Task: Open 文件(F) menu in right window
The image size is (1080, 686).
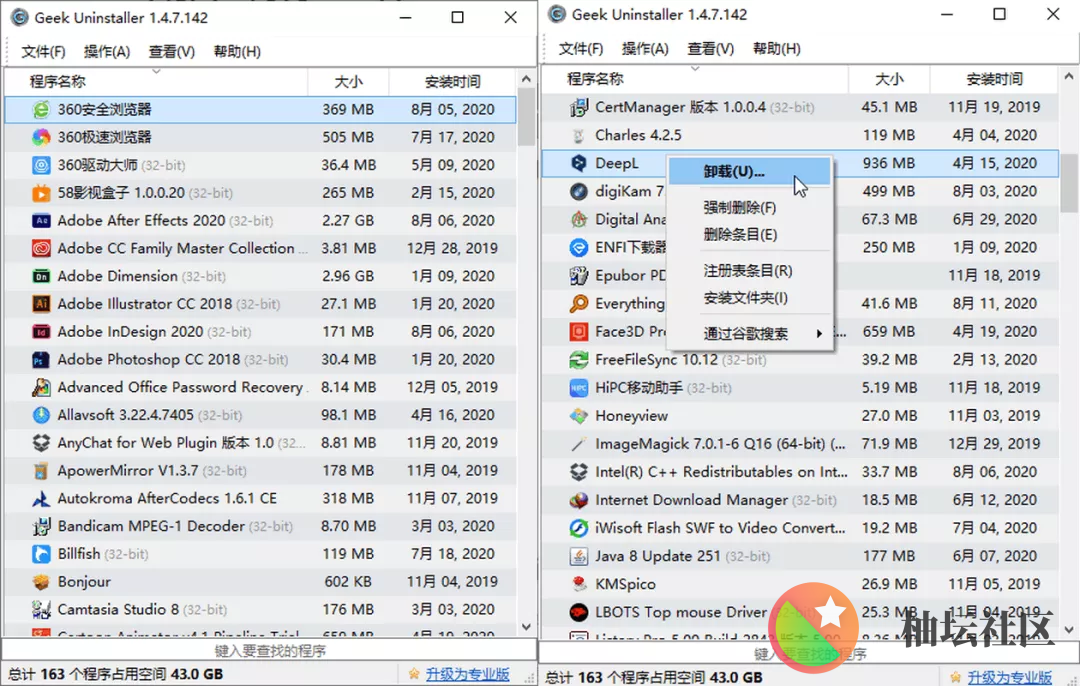Action: [581, 49]
